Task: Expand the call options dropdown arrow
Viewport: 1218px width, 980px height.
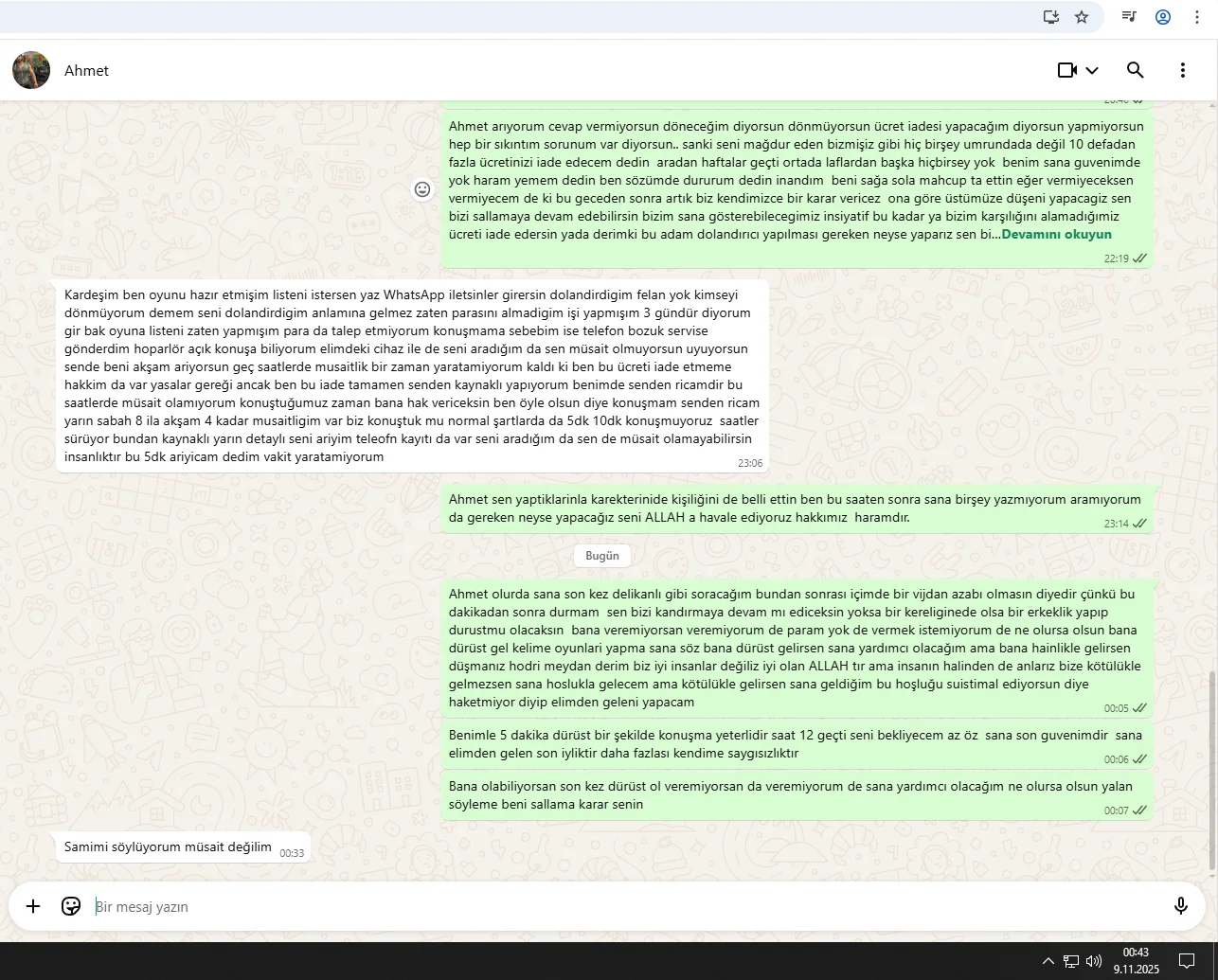Action: pyautogui.click(x=1092, y=70)
